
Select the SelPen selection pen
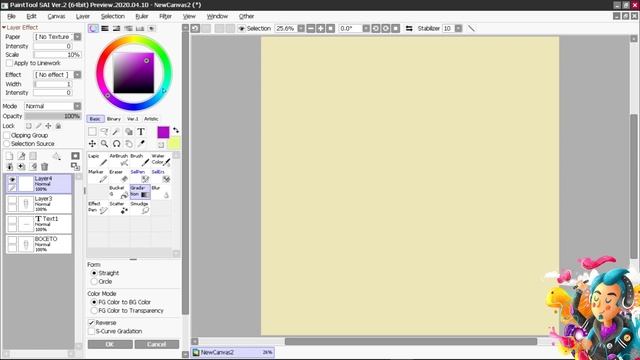pyautogui.click(x=140, y=176)
